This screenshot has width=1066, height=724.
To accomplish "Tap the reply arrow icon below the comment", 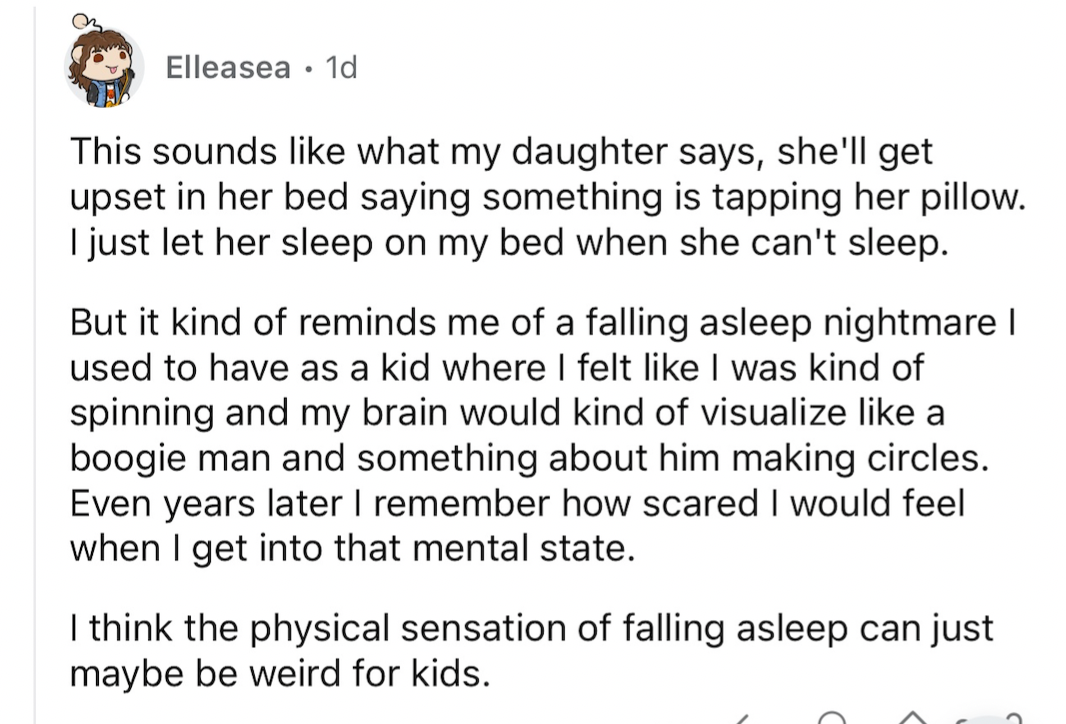I will (x=742, y=719).
